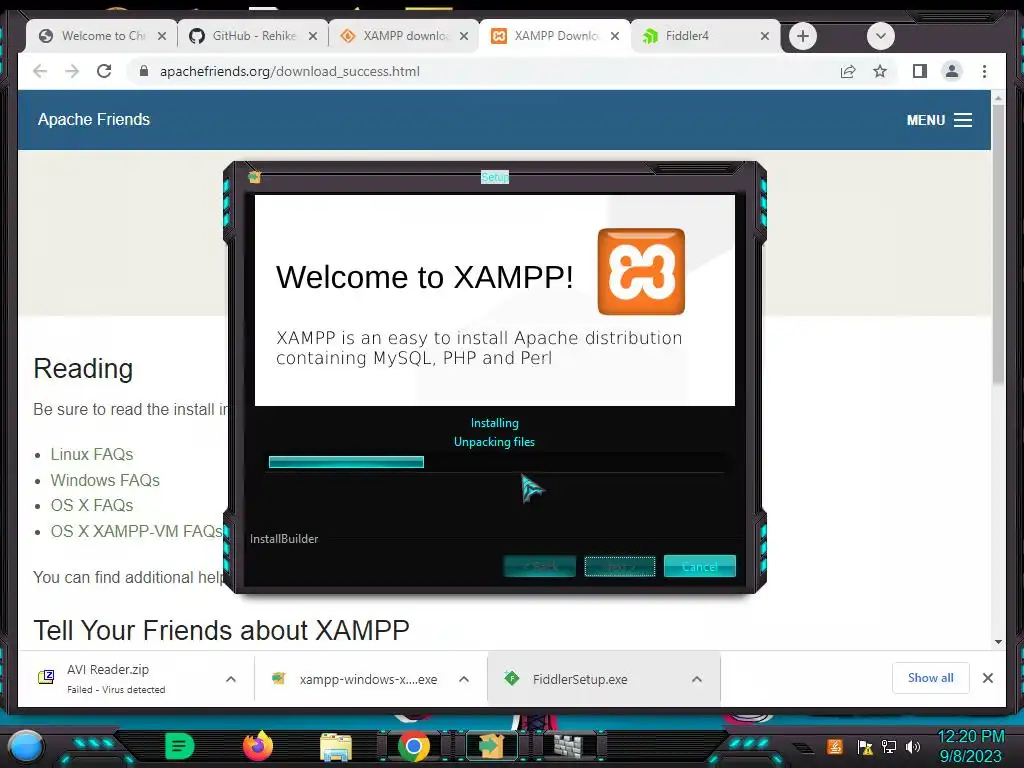
Task: Open volume speaker tray icon
Action: (x=913, y=746)
